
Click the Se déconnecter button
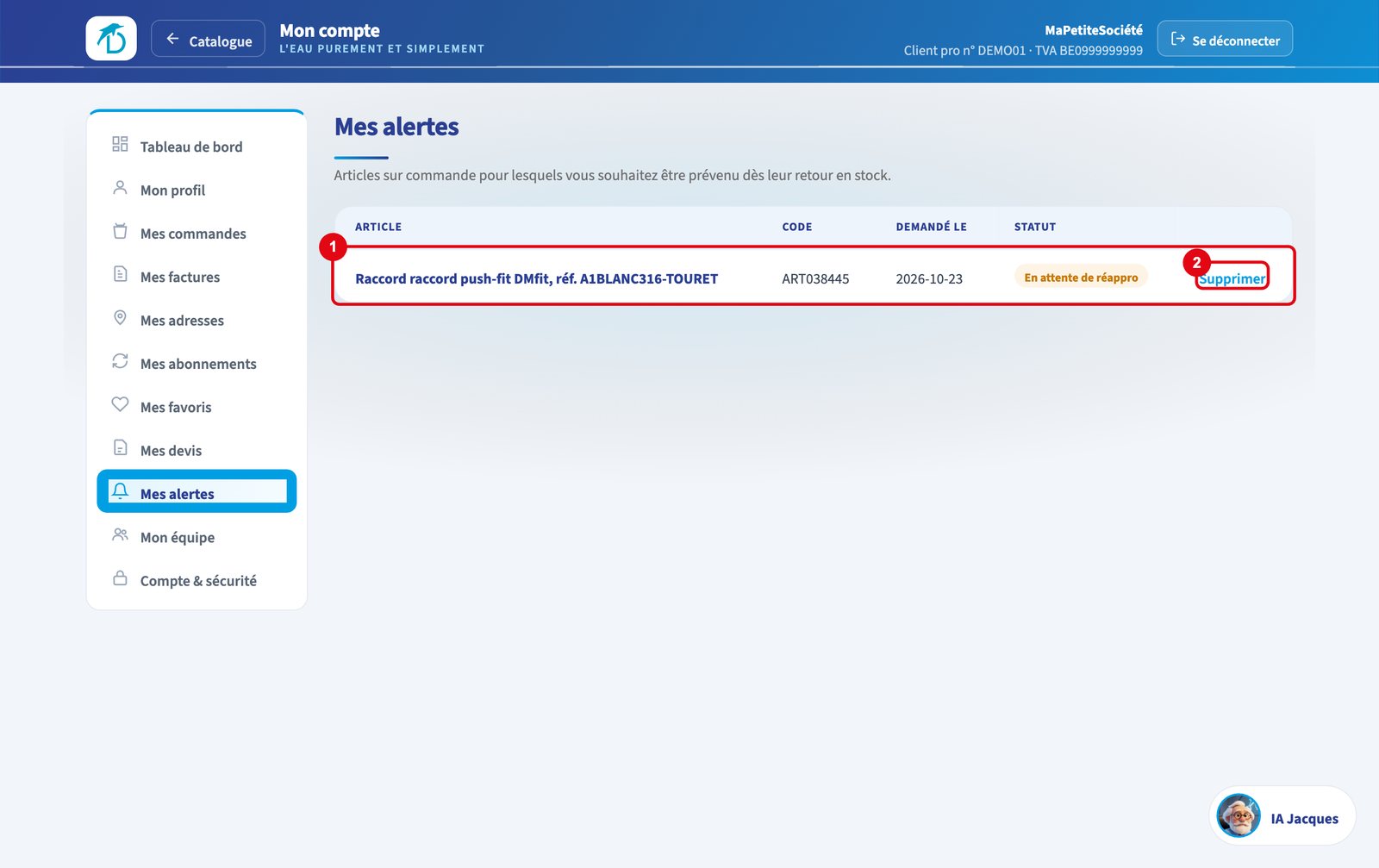[x=1225, y=39]
